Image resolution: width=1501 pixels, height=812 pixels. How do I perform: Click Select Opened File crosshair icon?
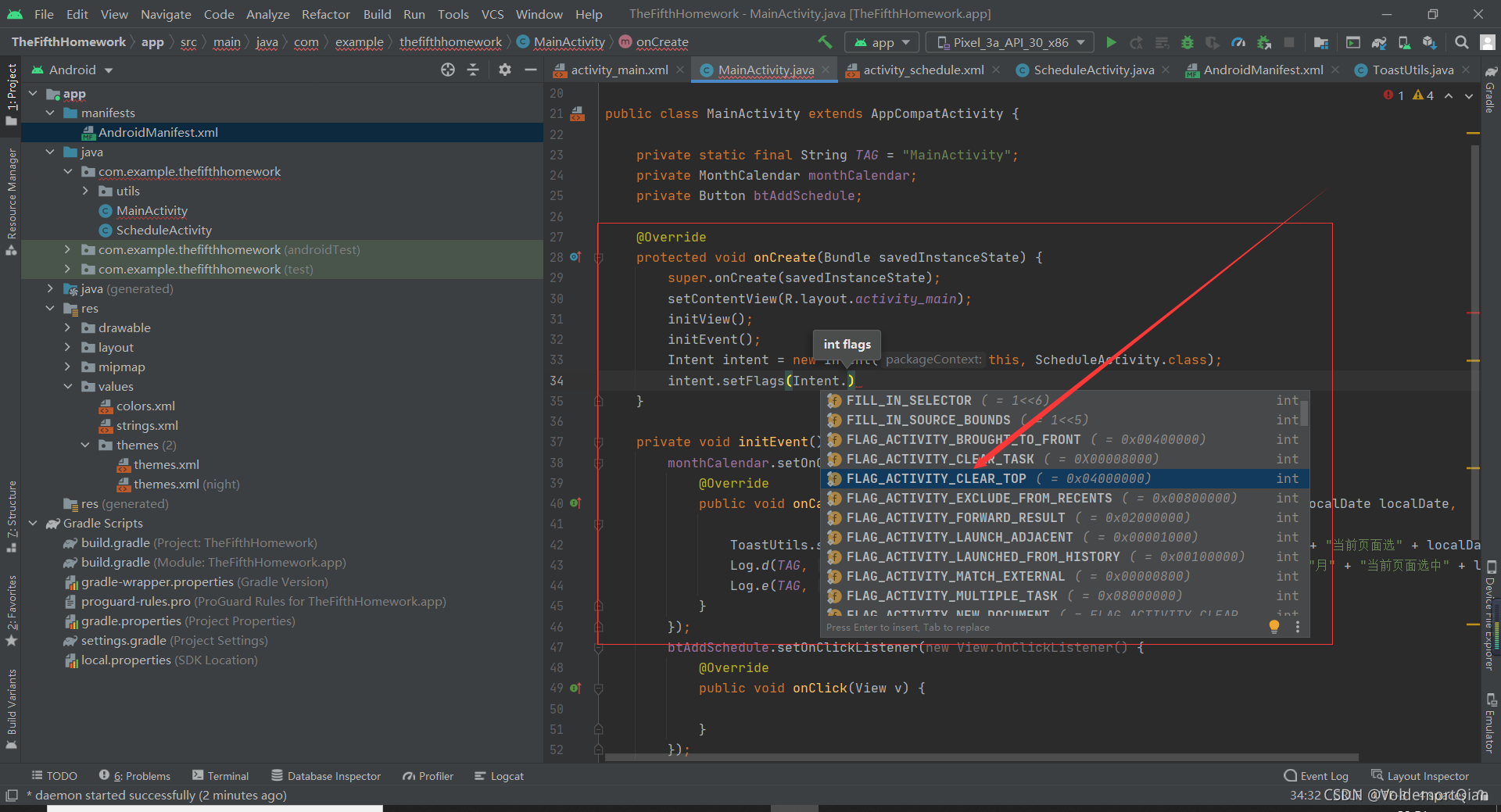coord(448,70)
